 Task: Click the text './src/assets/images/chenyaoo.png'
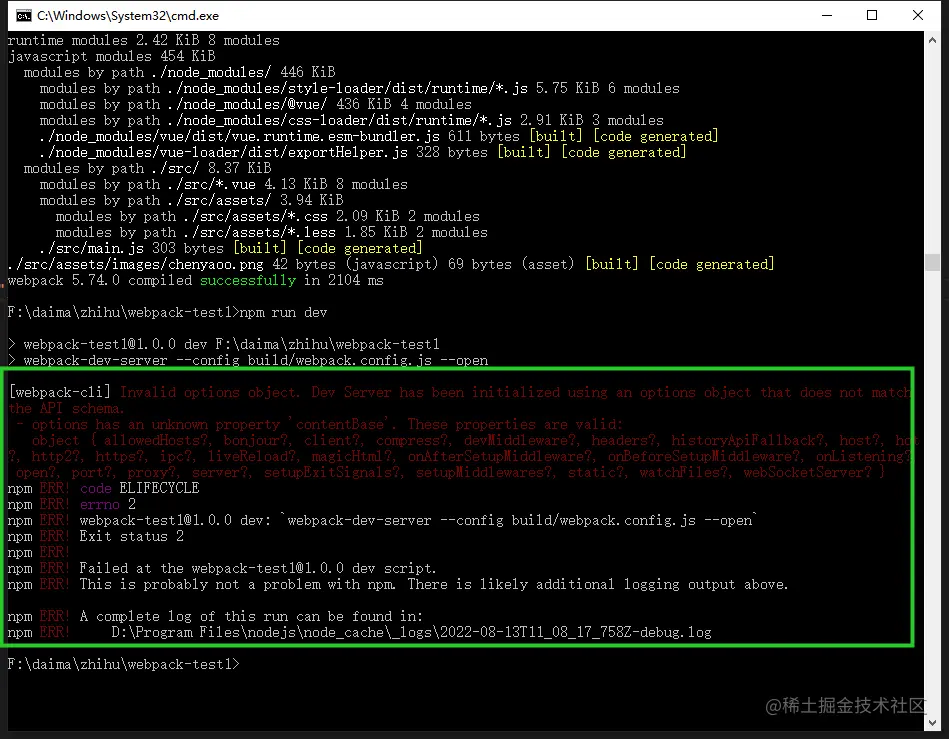coord(136,264)
